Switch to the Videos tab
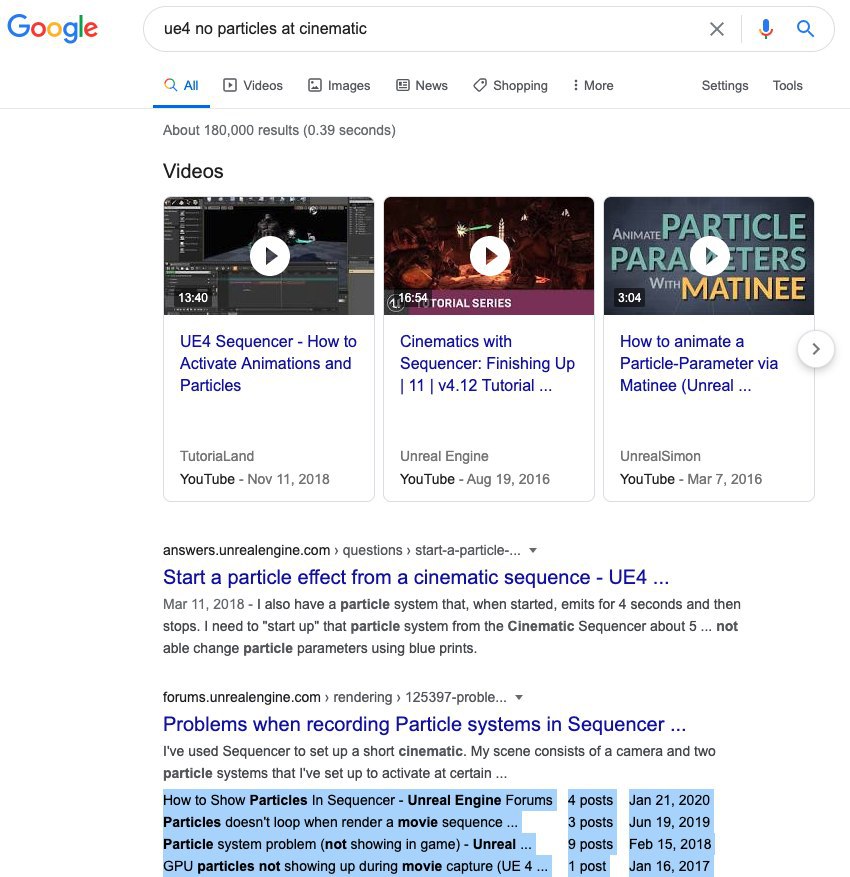This screenshot has height=877, width=850. pyautogui.click(x=253, y=86)
